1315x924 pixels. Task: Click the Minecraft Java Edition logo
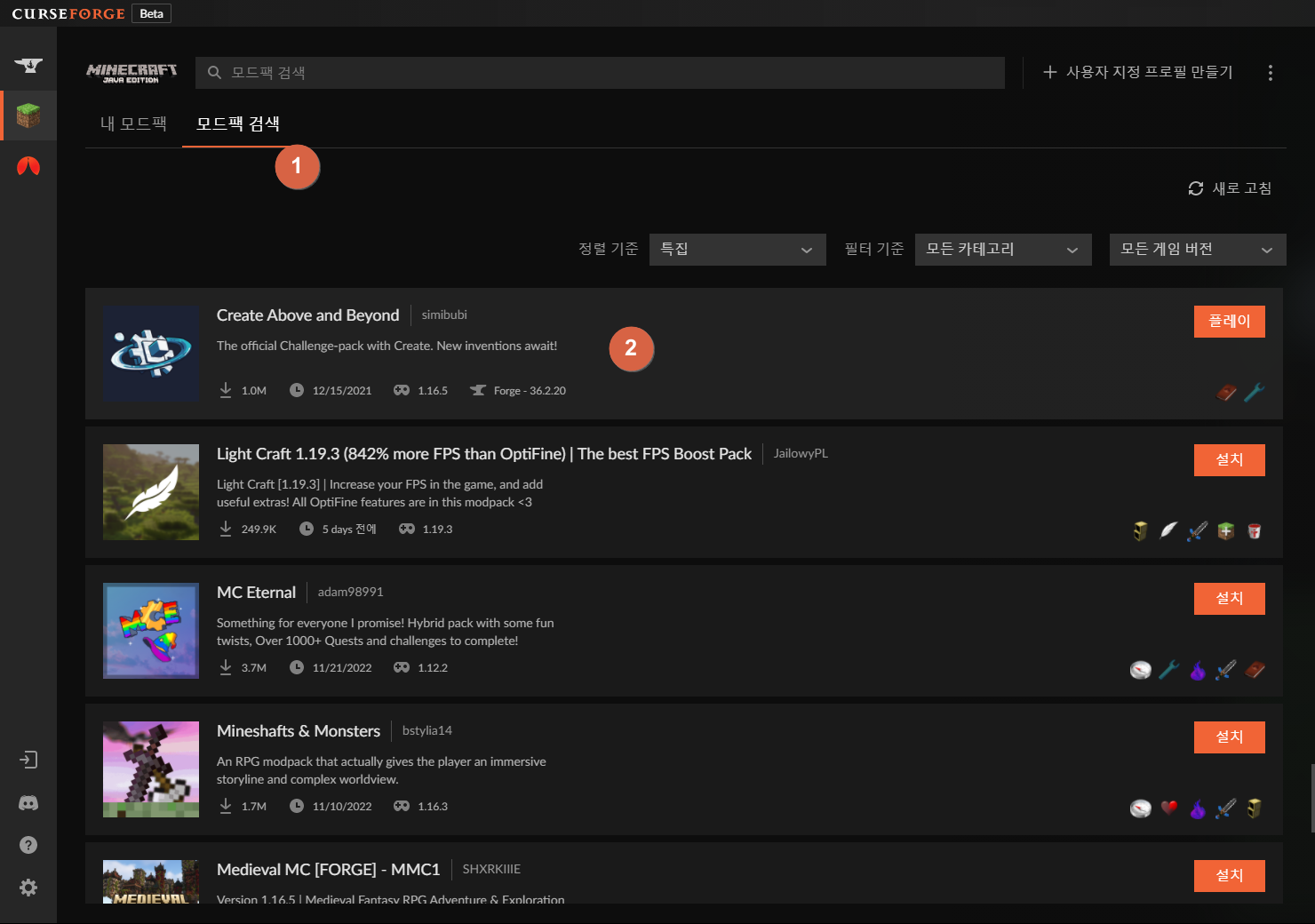point(131,73)
